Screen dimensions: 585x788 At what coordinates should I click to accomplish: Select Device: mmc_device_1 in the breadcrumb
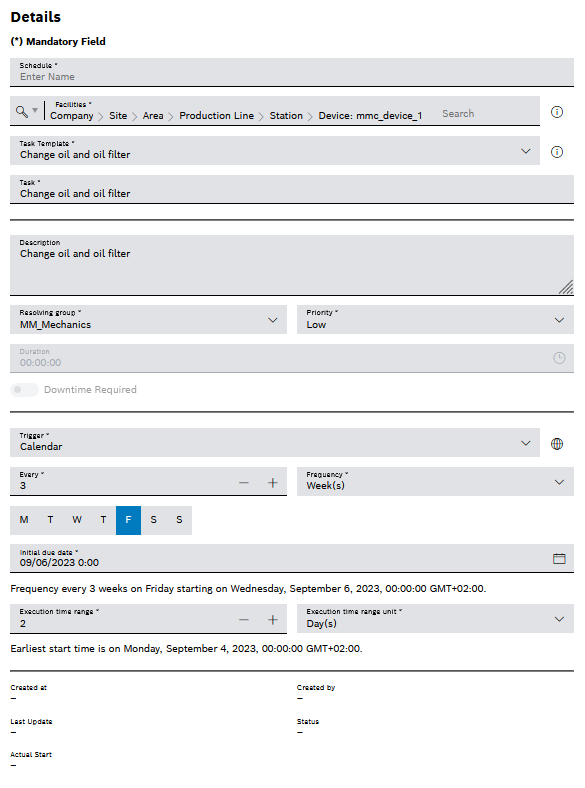click(x=370, y=116)
